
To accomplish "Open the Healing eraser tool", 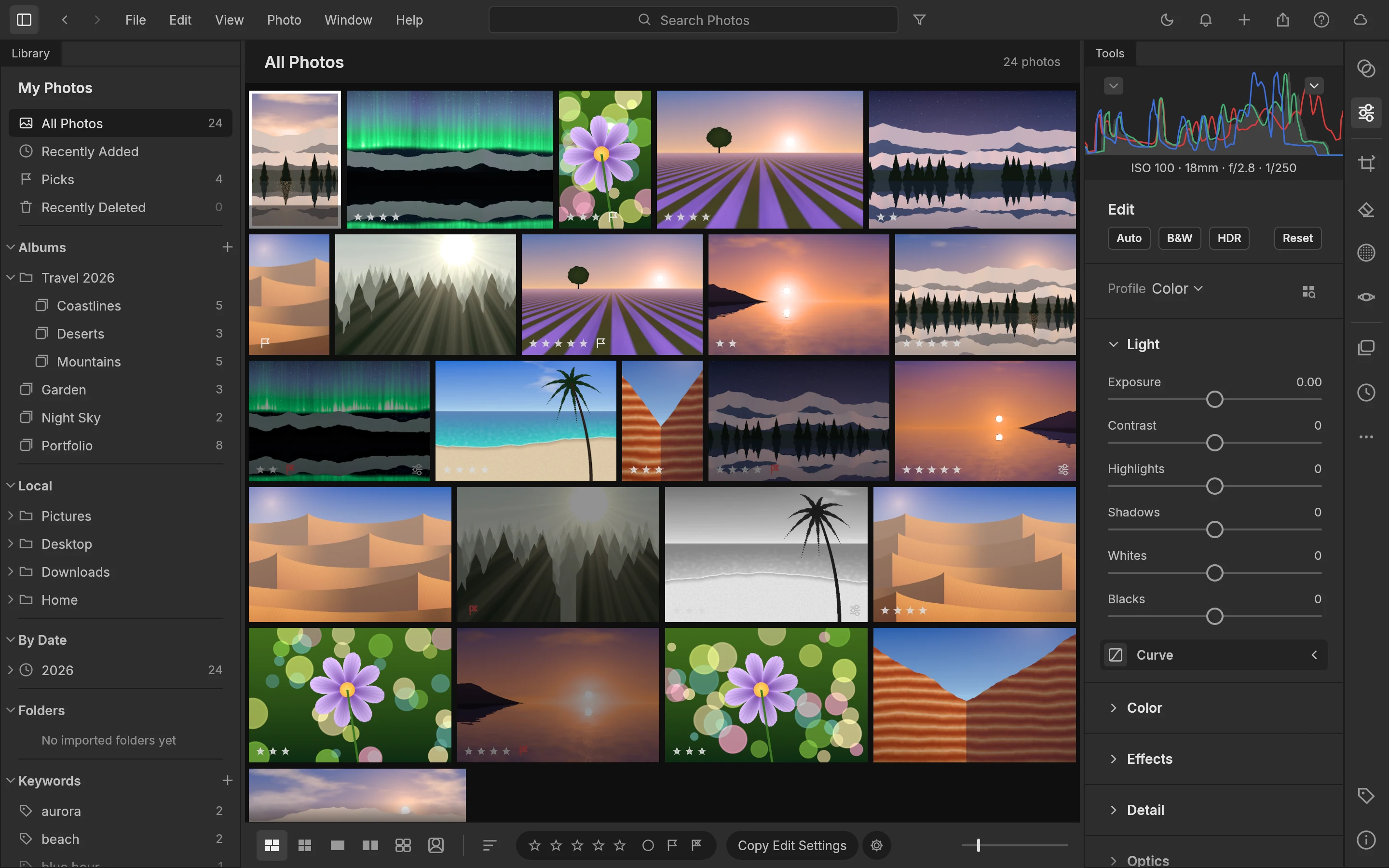I will (x=1366, y=210).
